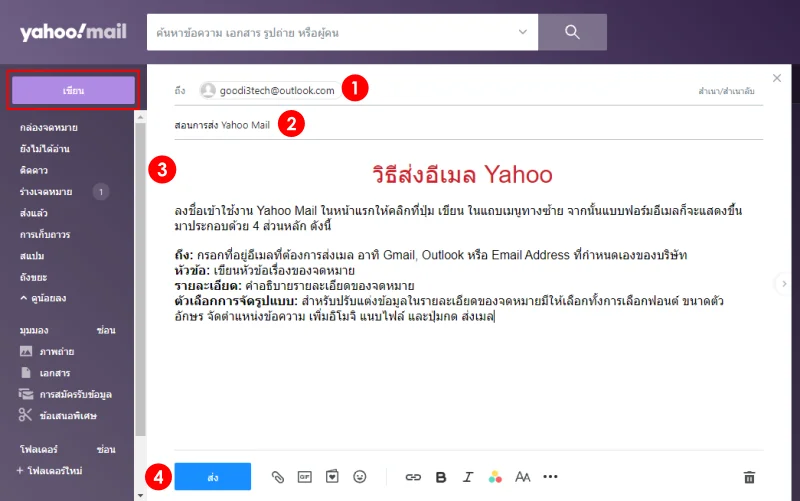Toggle bold formatting
Screen dimensions: 800x501
441,477
